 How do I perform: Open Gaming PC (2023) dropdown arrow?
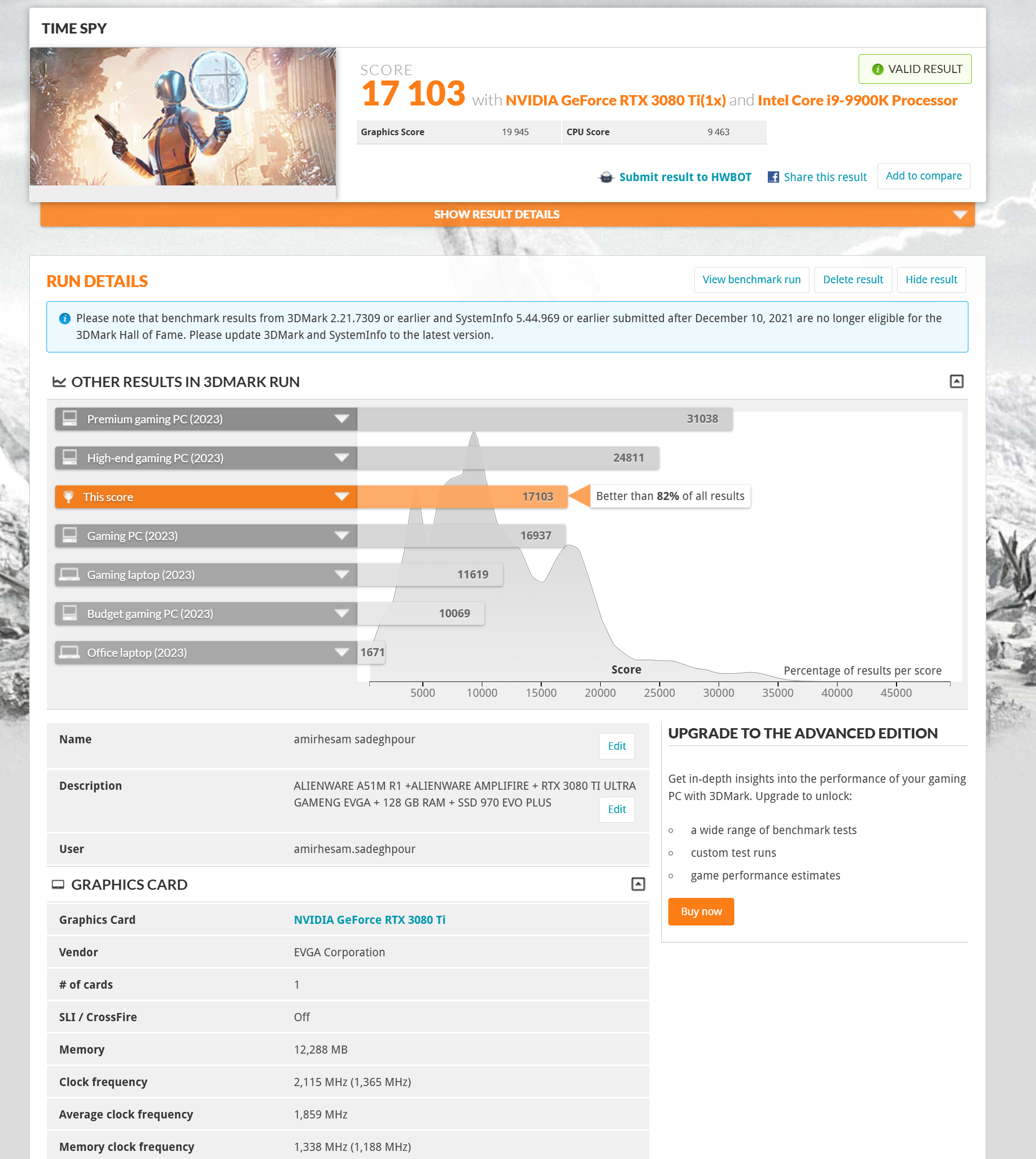coord(342,535)
